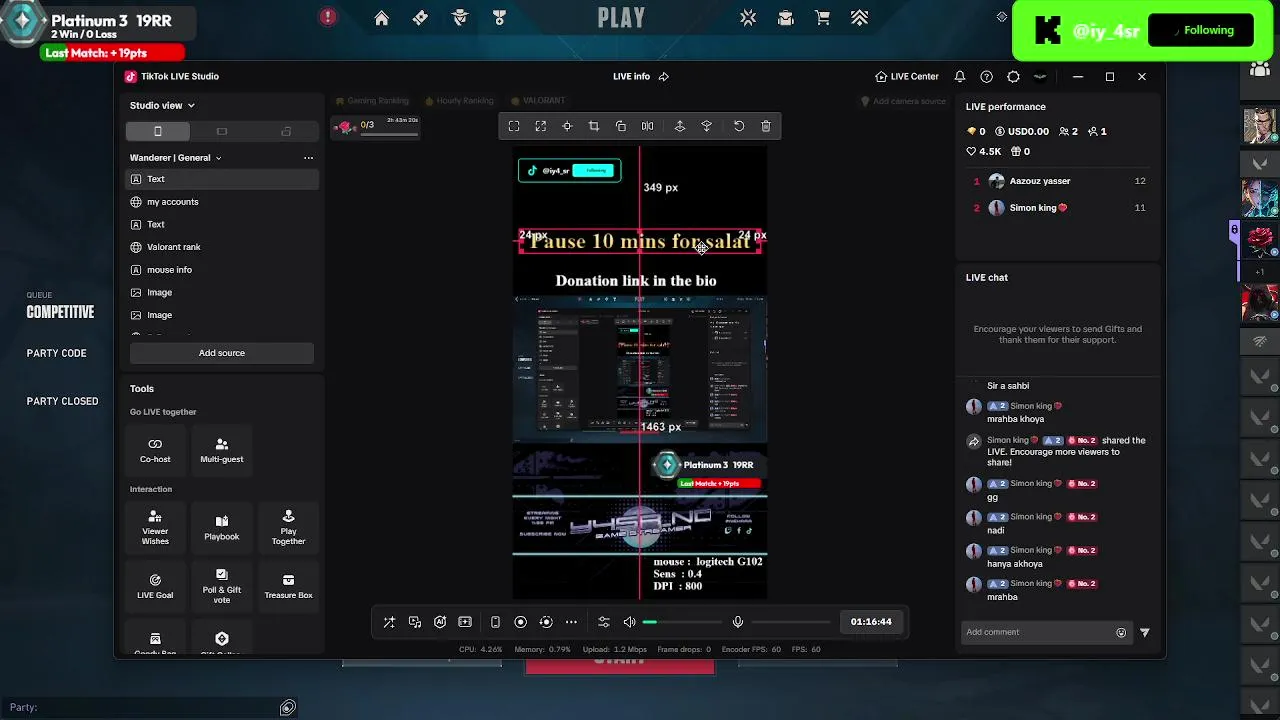Screen dimensions: 1280x720
Task: Switch to landscape layout mode button
Action: pyautogui.click(x=222, y=131)
